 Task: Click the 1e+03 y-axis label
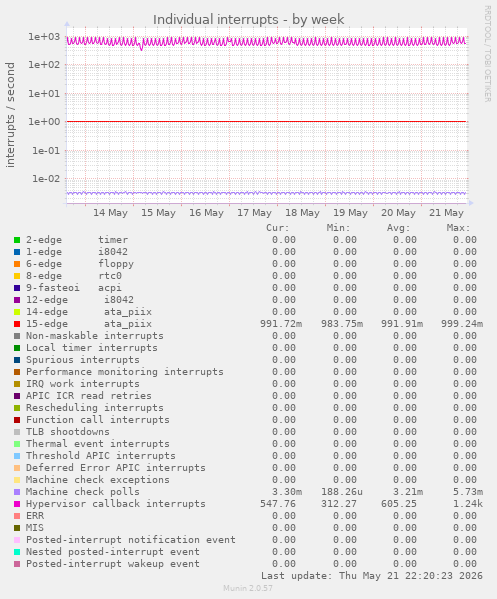44,37
